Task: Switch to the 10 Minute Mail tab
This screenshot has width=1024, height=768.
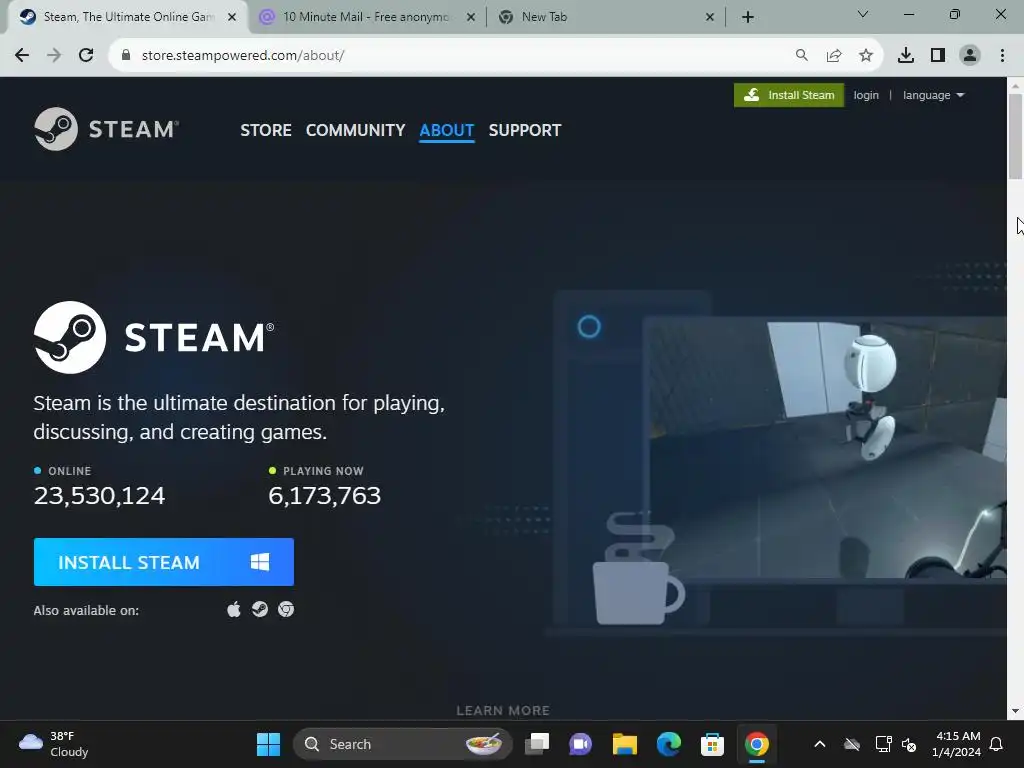Action: [x=366, y=17]
